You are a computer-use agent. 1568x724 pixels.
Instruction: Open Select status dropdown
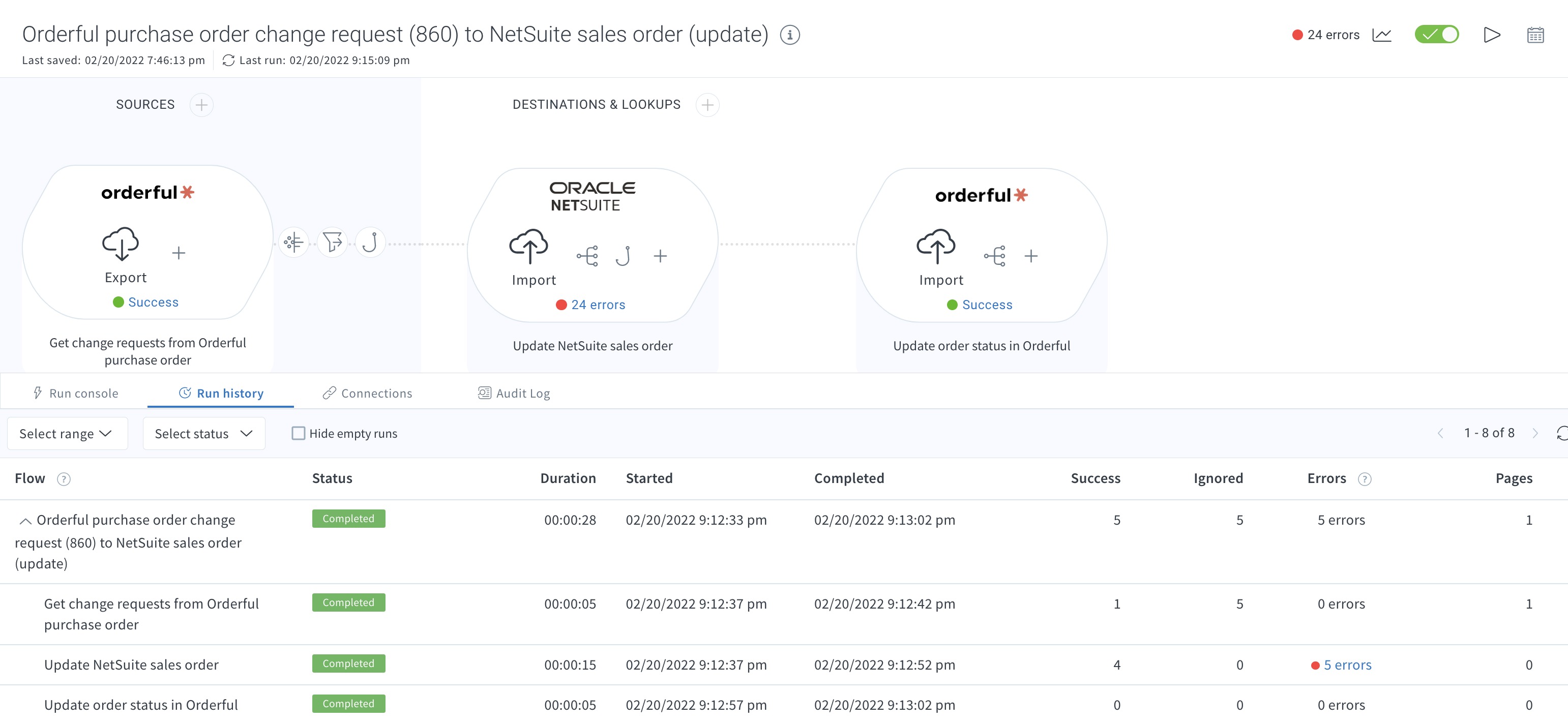tap(204, 433)
